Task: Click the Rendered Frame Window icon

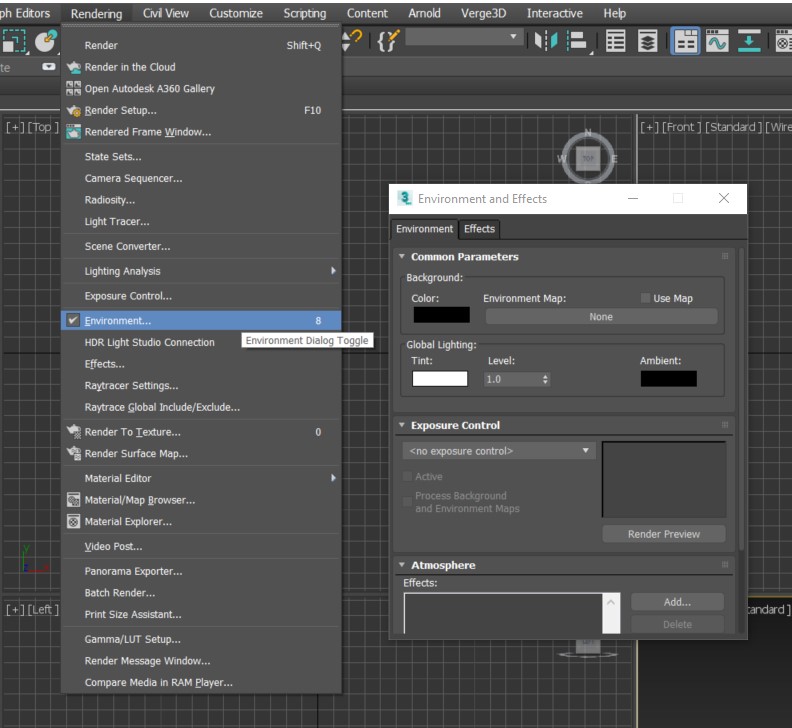Action: pyautogui.click(x=73, y=131)
